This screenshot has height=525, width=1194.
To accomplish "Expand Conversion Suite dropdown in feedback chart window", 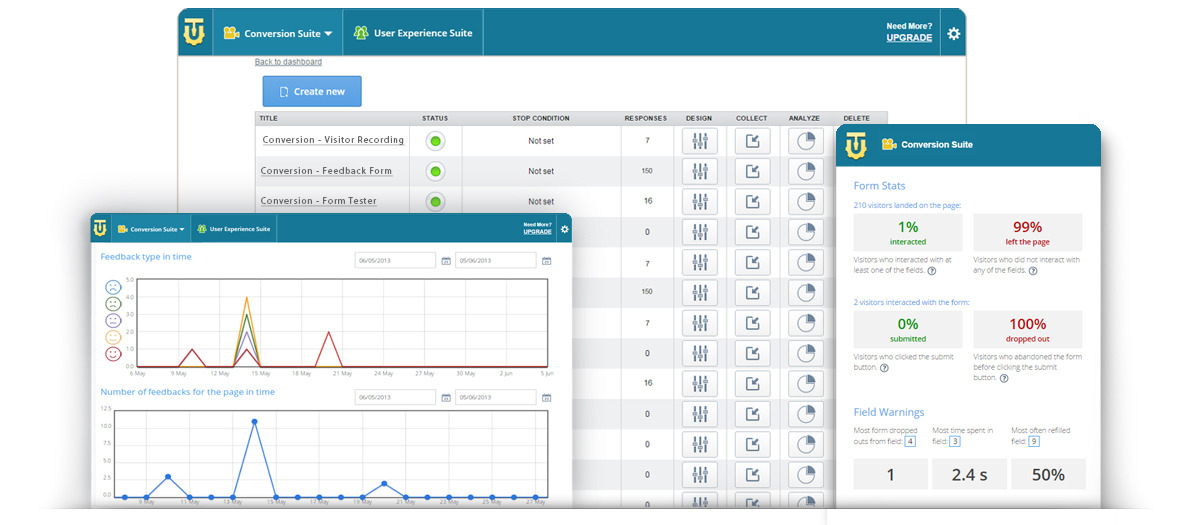I will pyautogui.click(x=150, y=229).
